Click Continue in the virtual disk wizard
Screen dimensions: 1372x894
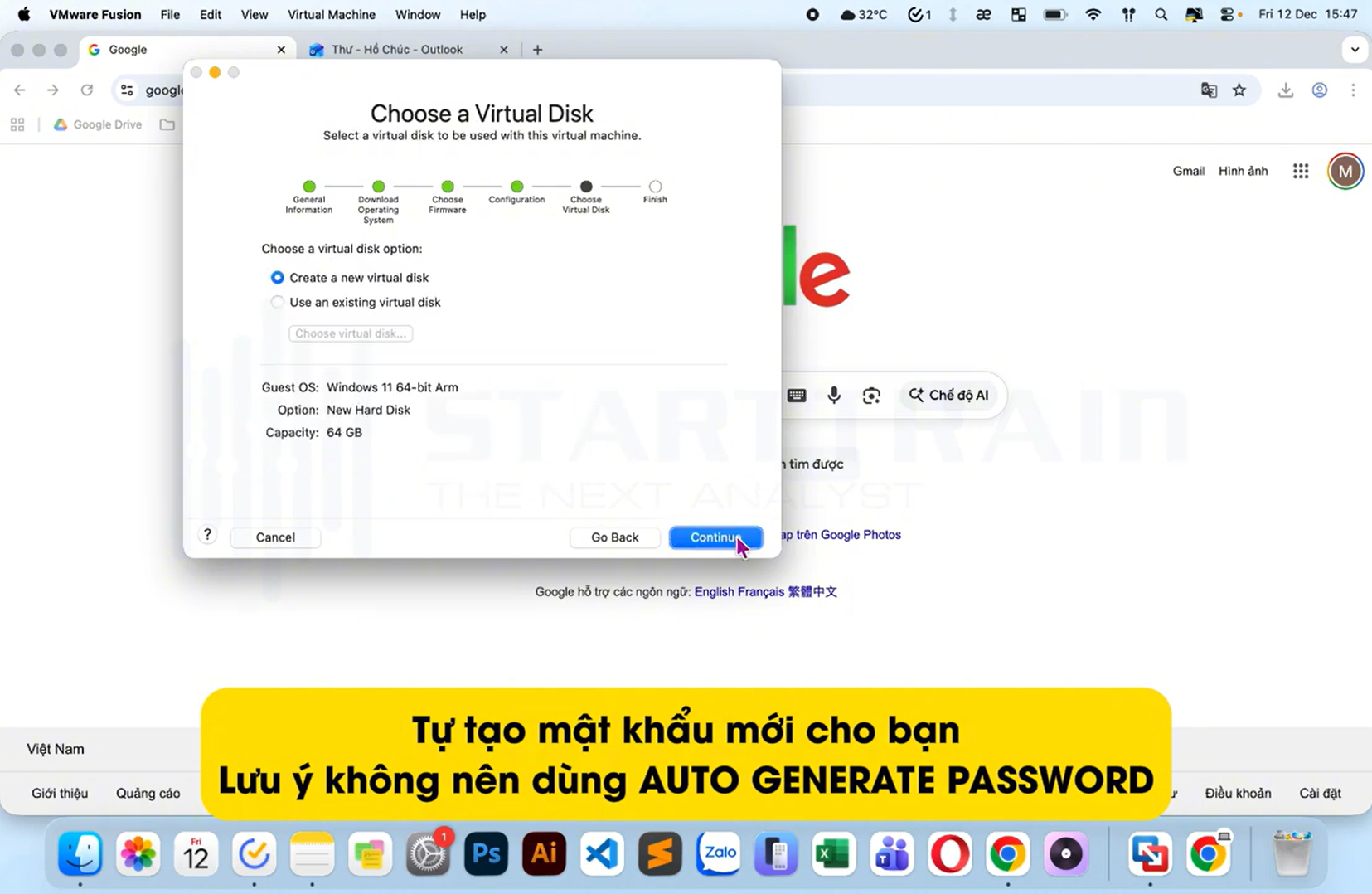pos(715,537)
